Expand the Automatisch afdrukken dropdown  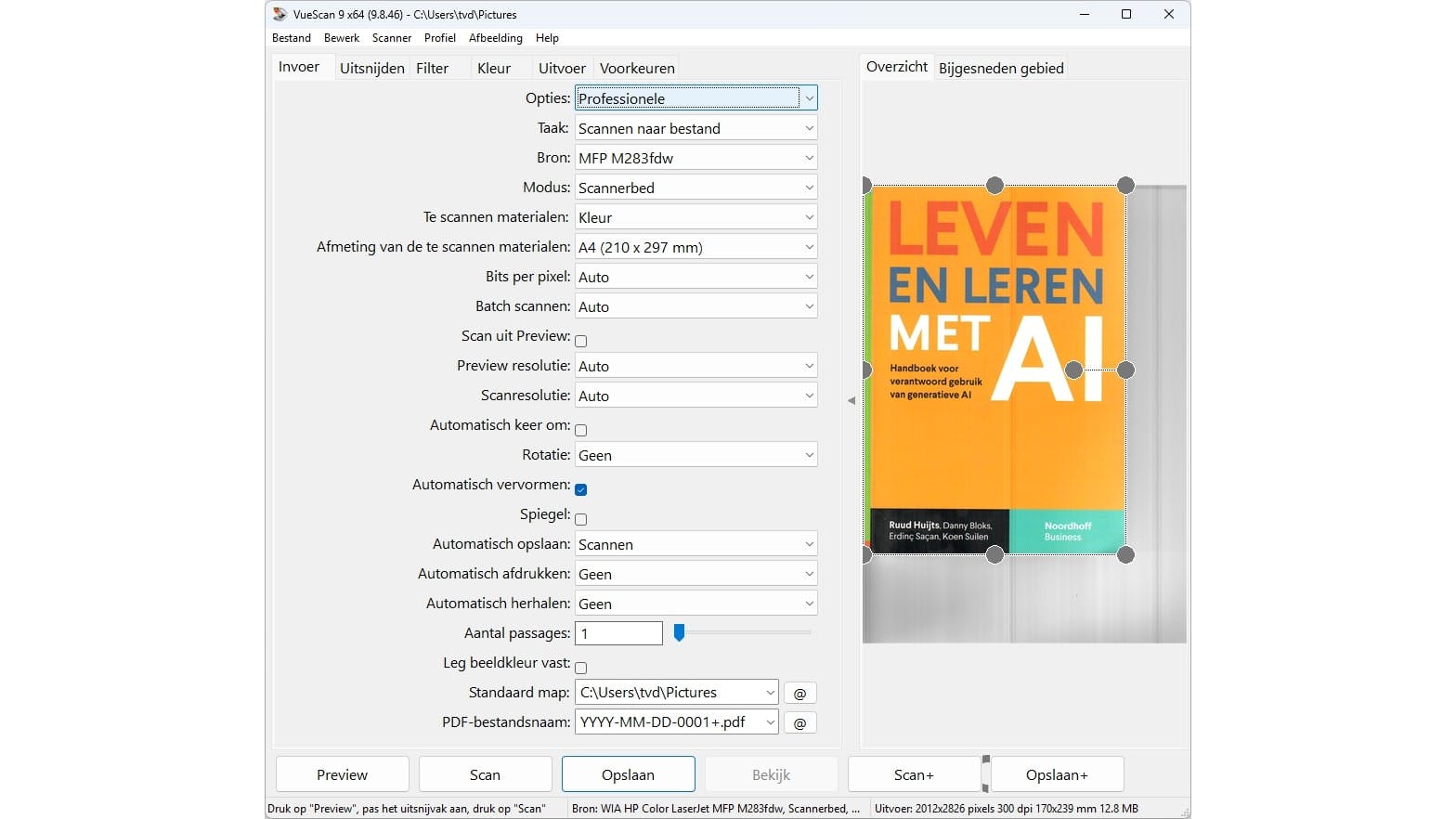[x=696, y=574]
